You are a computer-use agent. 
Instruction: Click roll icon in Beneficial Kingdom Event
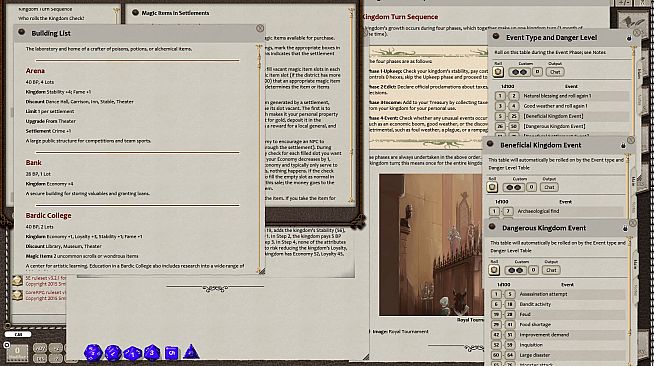(492, 187)
